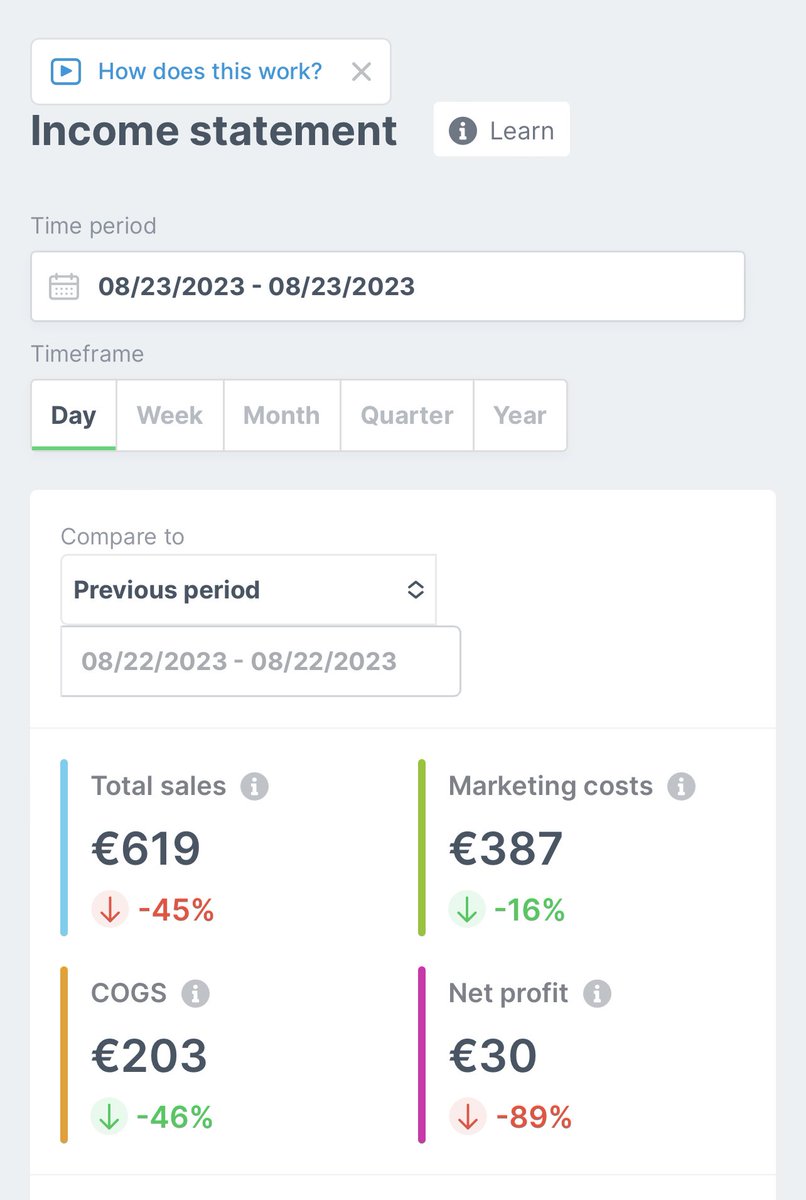Image resolution: width=806 pixels, height=1200 pixels.
Task: Click the red down-arrow under Total sales
Action: [110, 910]
